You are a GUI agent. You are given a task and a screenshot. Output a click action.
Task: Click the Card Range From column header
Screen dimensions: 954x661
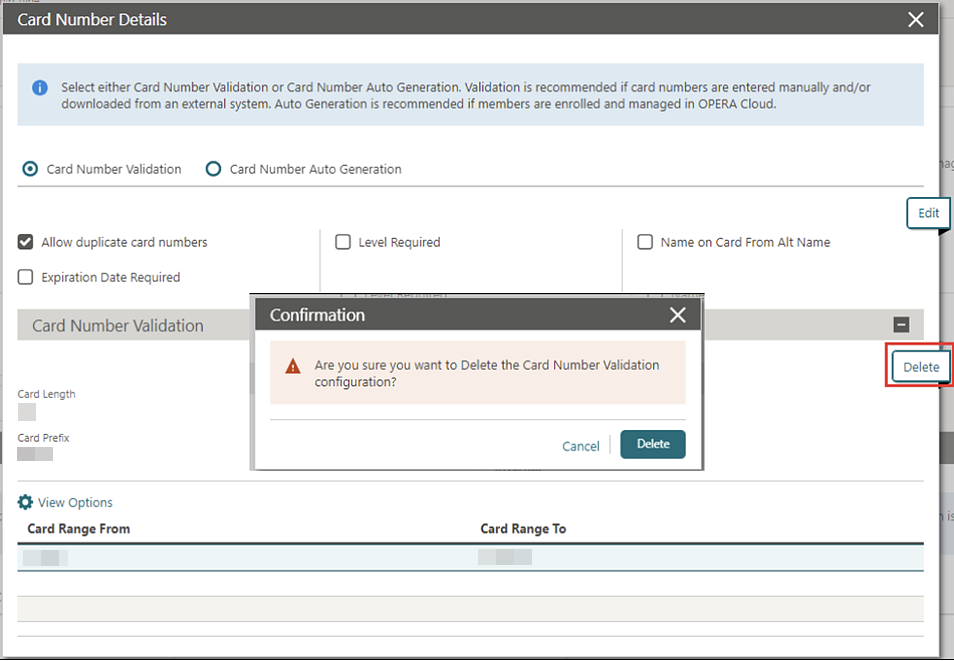(x=78, y=528)
